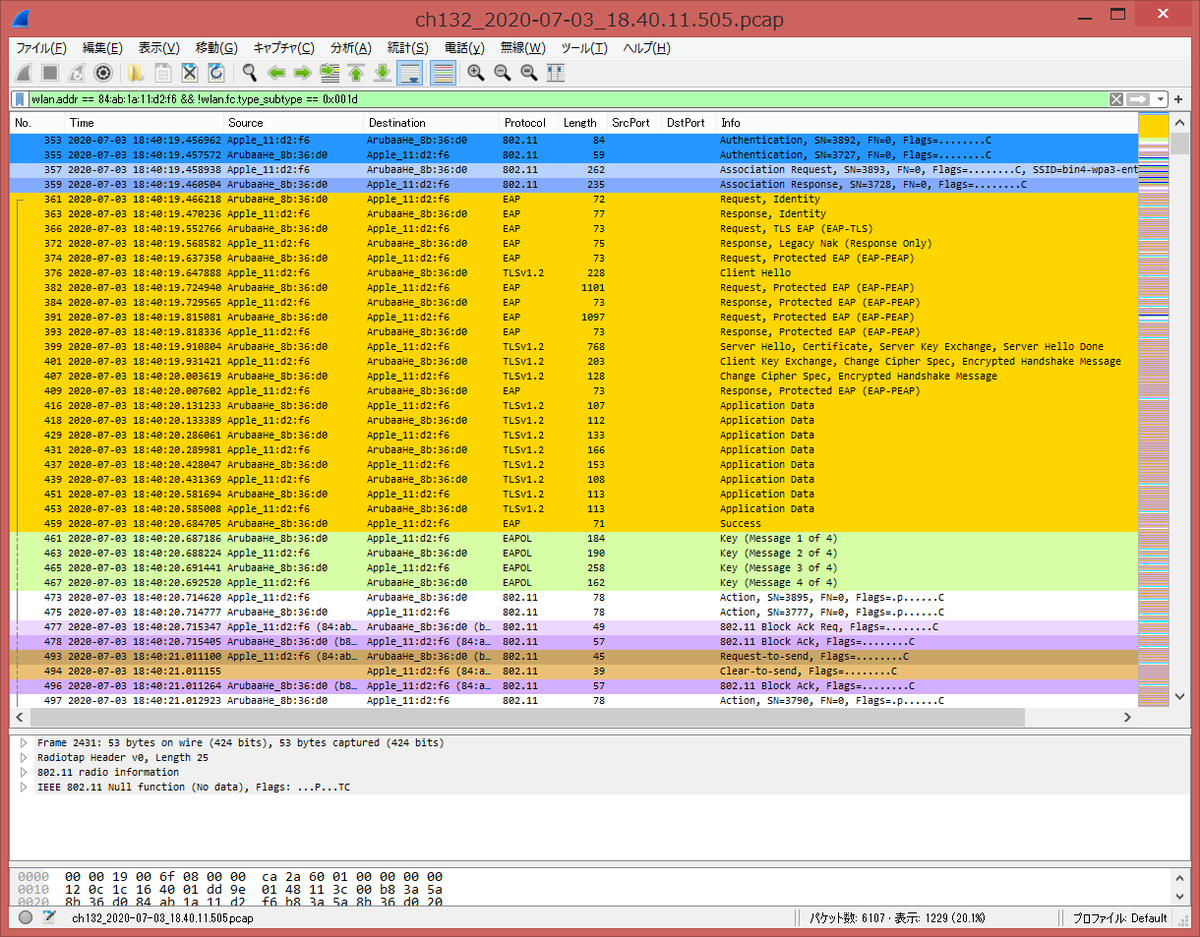Jump to first packet icon
The image size is (1200, 937).
click(x=356, y=73)
